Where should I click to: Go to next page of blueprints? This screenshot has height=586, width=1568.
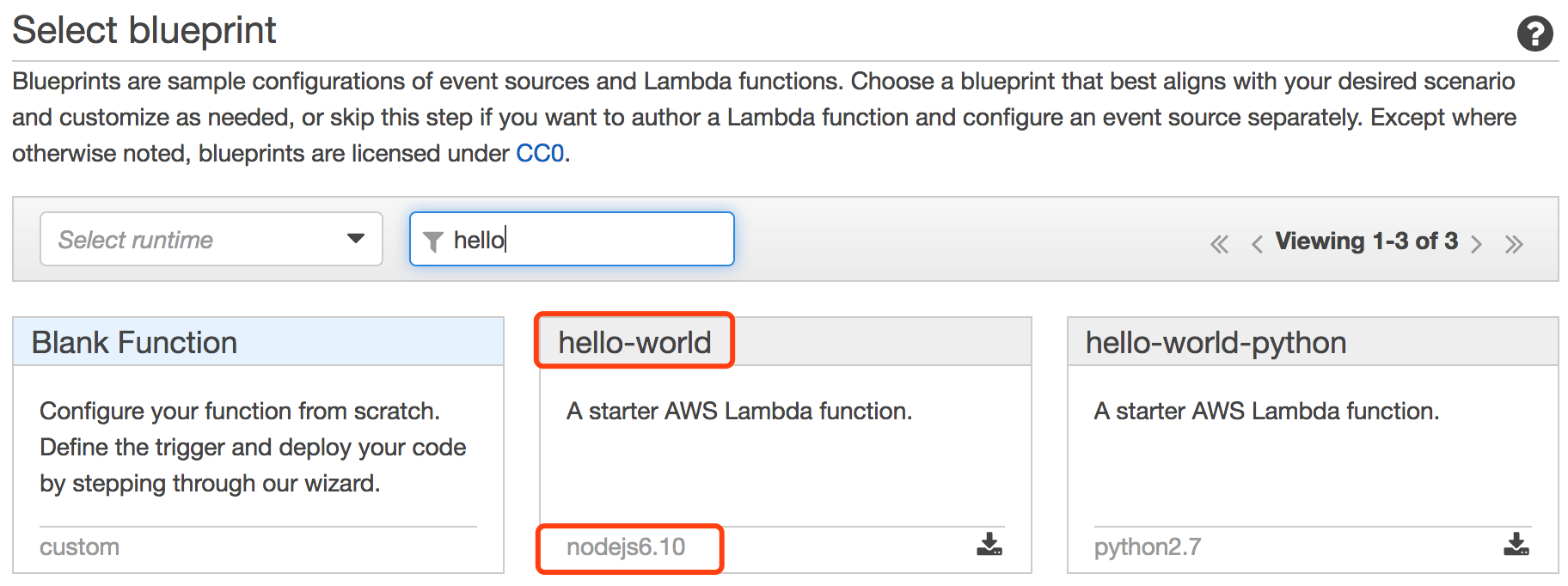pos(1477,244)
